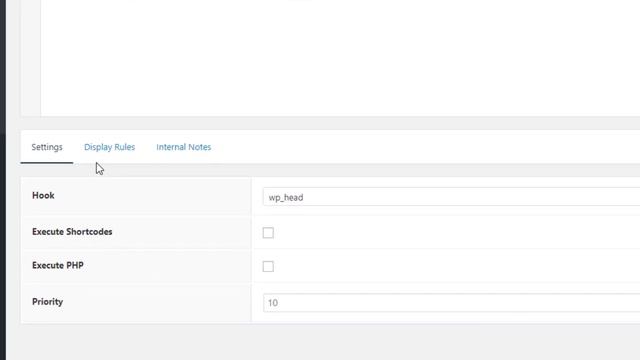Tick the Execute PHP checkbox
This screenshot has width=640, height=360.
[x=268, y=267]
